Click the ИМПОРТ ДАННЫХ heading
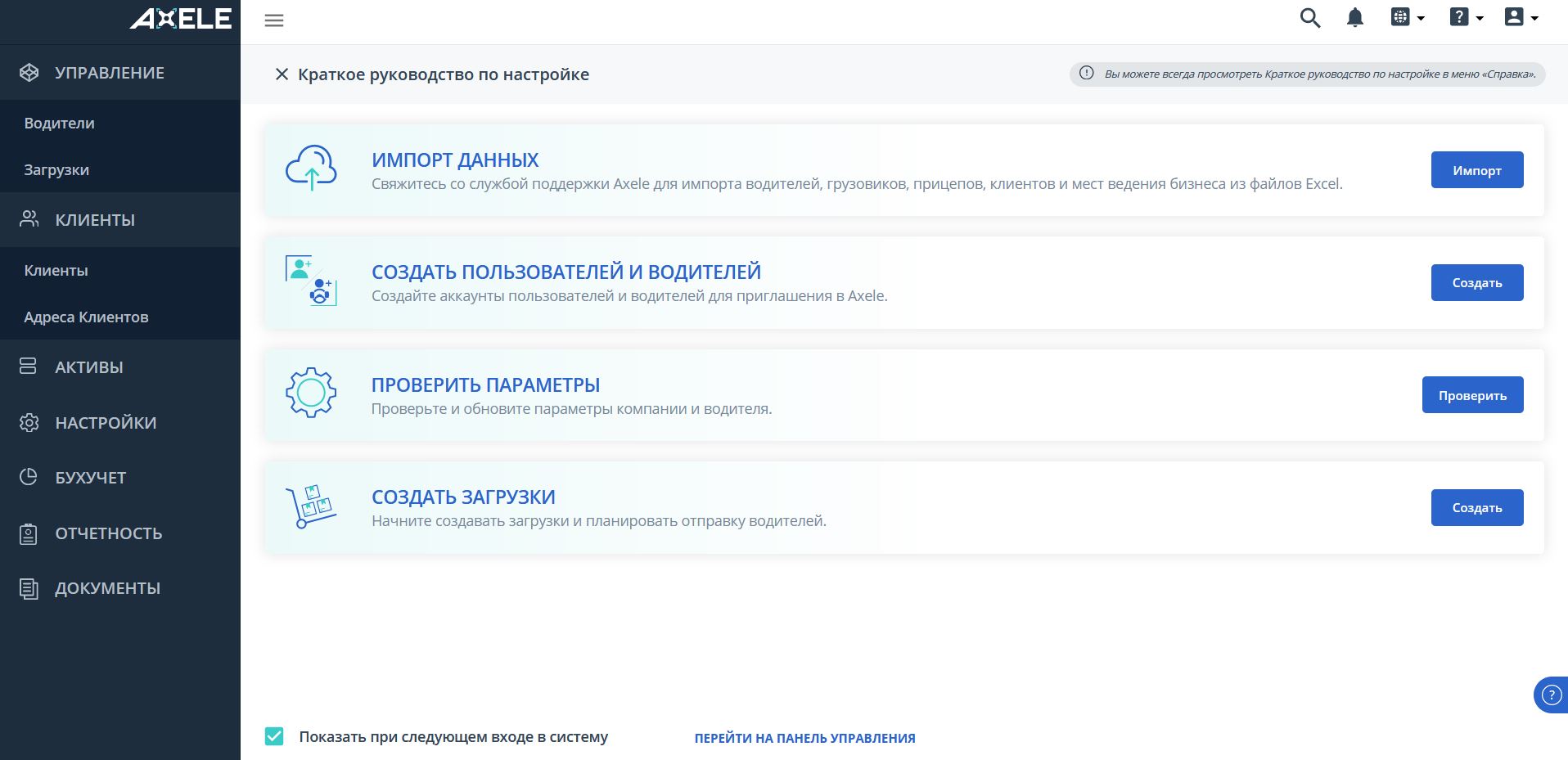 pyautogui.click(x=455, y=160)
